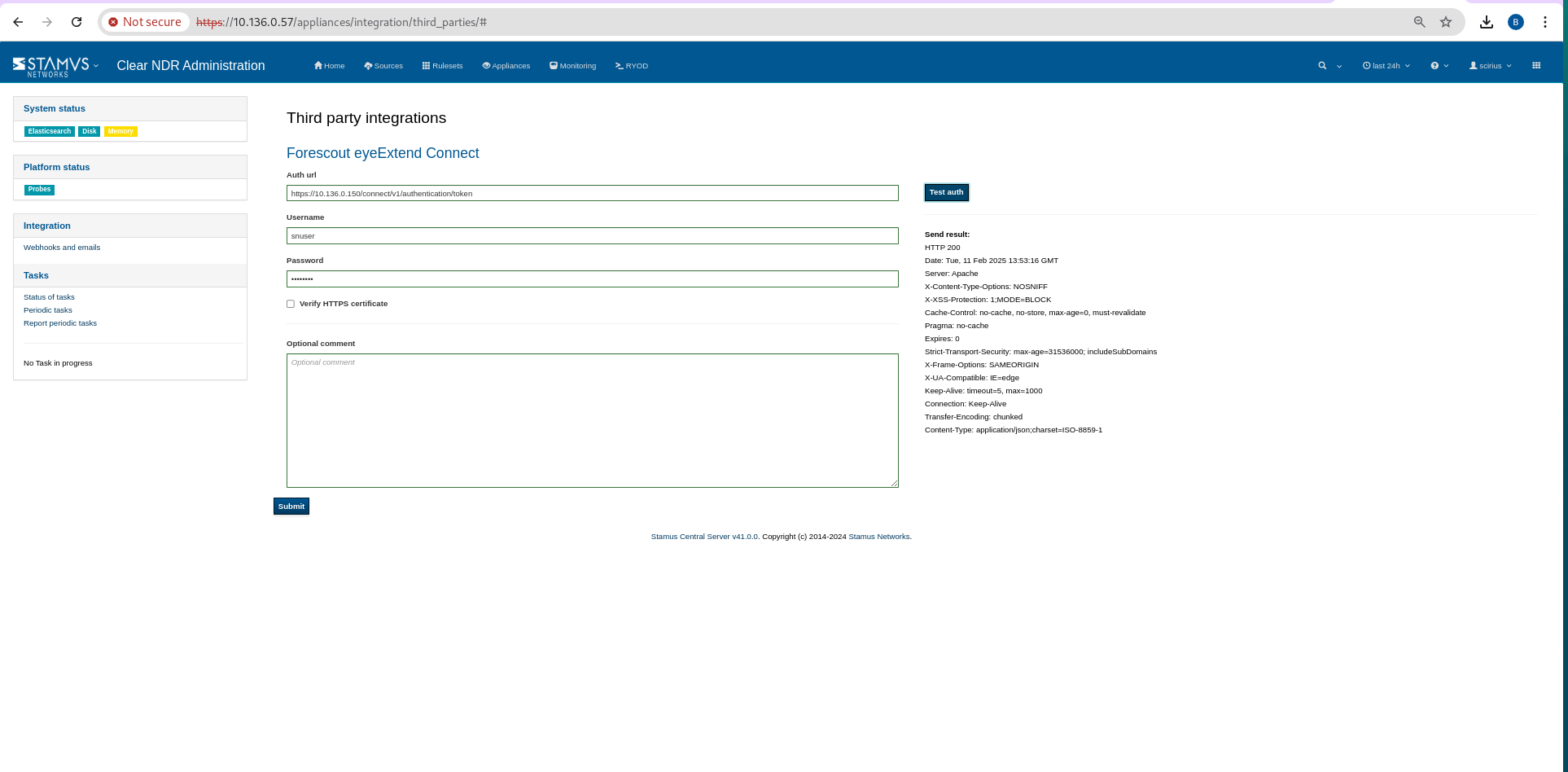1568x772 pixels.
Task: Click System status panel heading
Action: tap(55, 108)
